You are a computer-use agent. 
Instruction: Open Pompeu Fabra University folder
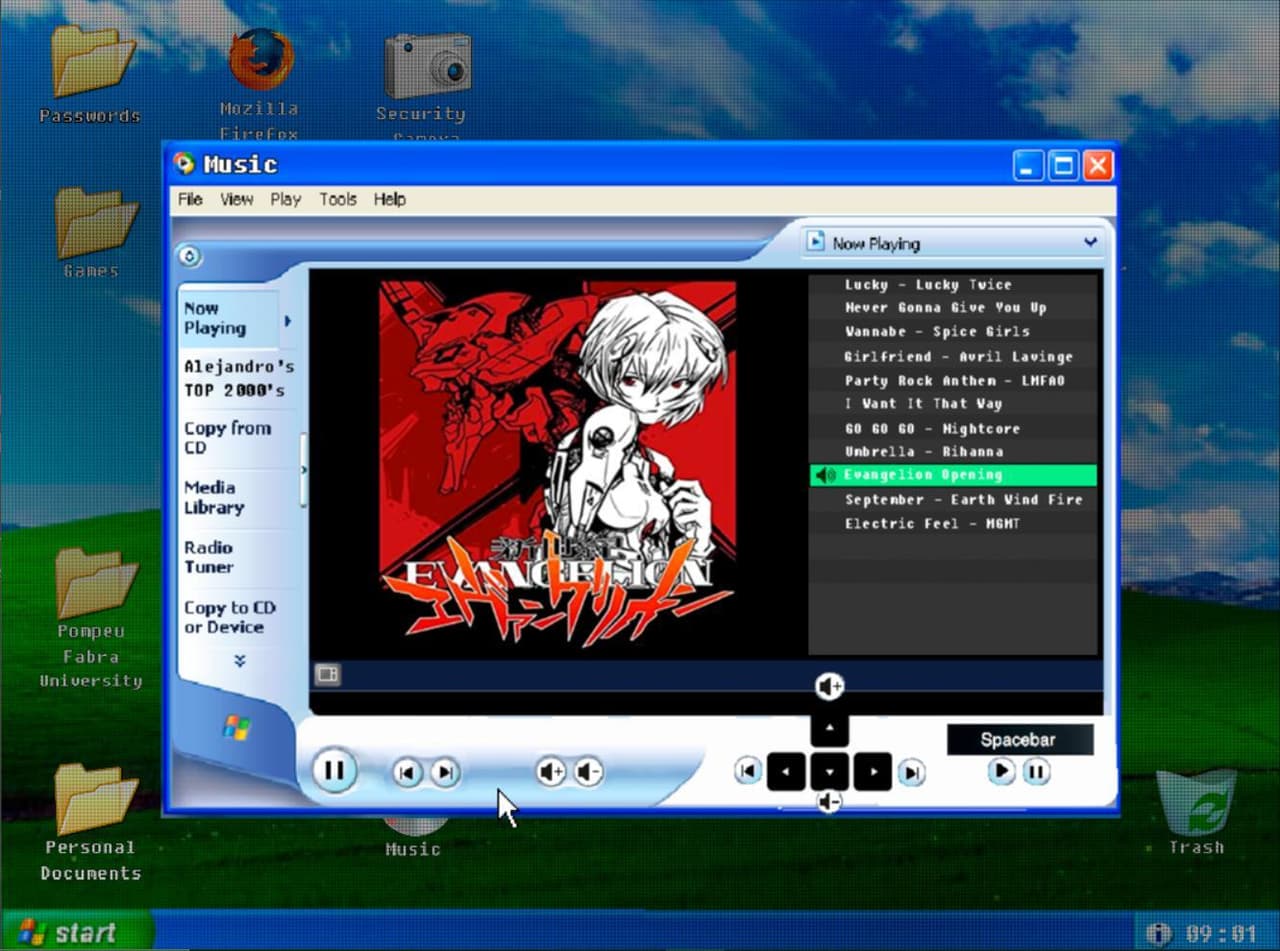91,618
